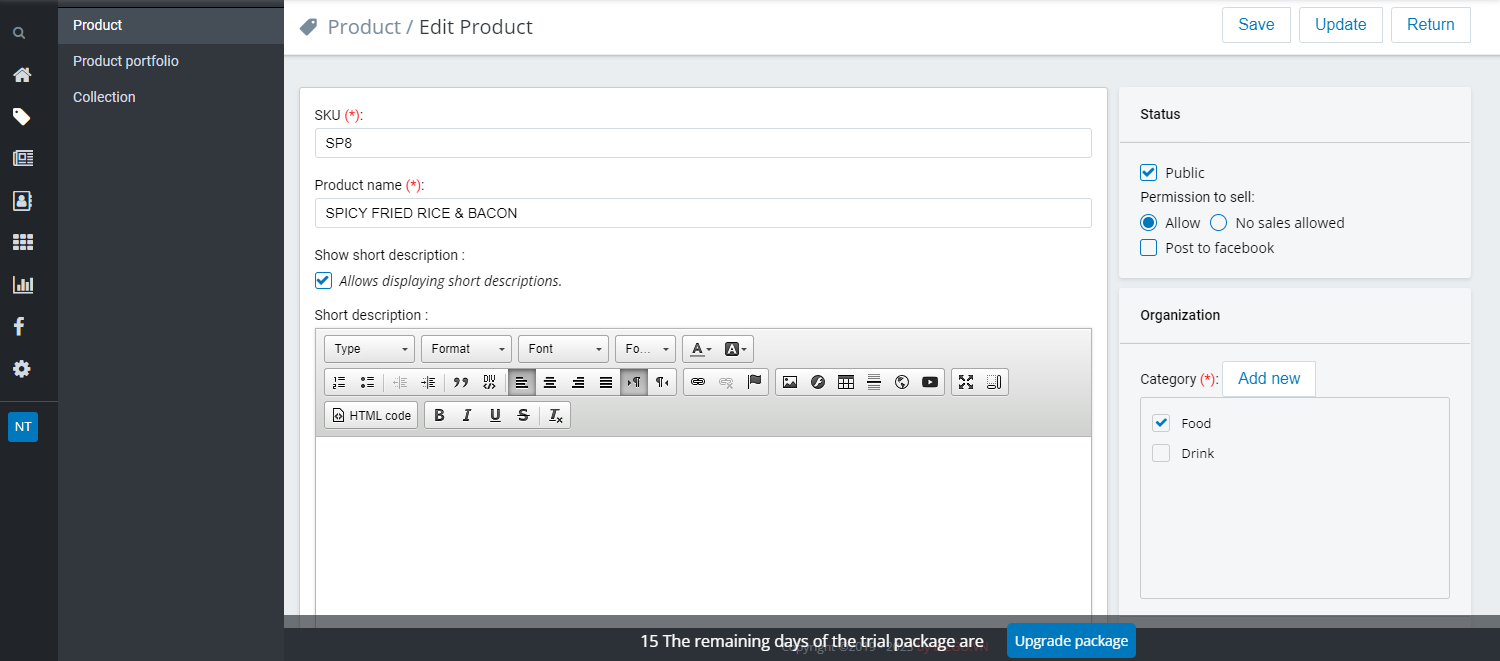The height and width of the screenshot is (661, 1500).
Task: Open the Font dropdown
Action: [x=563, y=349]
